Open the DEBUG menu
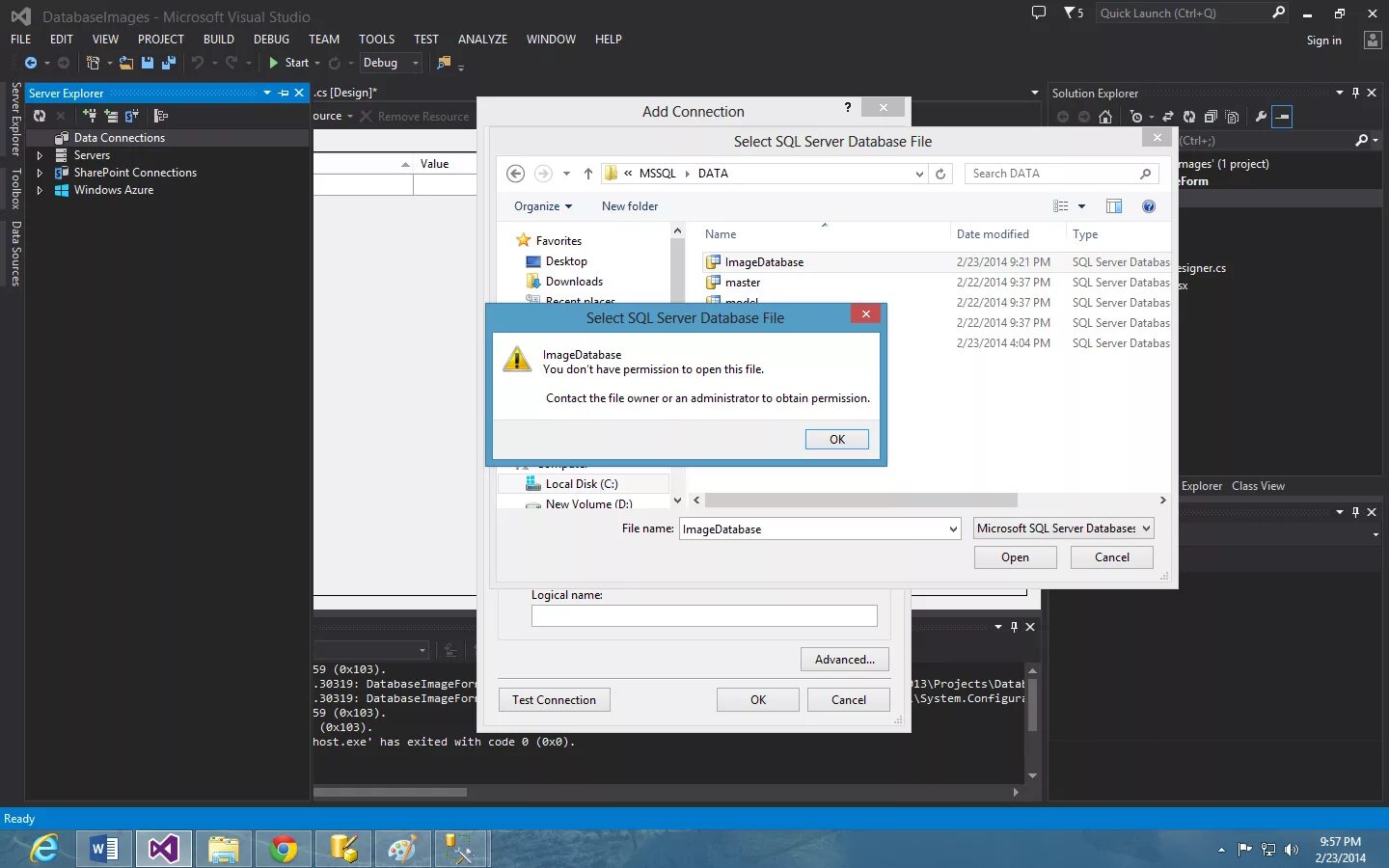This screenshot has height=868, width=1389. click(x=271, y=40)
